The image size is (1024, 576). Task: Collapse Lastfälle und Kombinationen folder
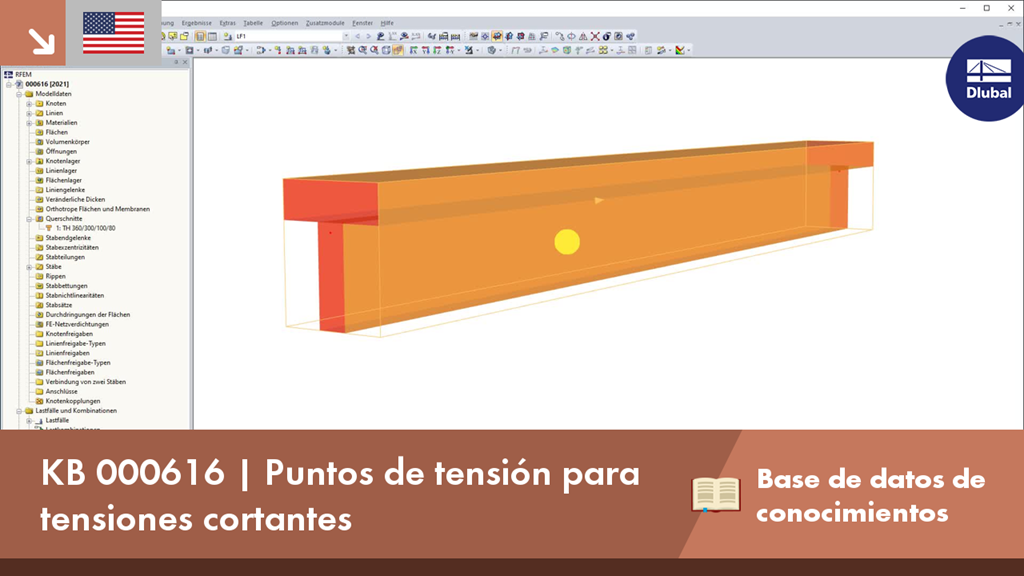click(x=19, y=411)
